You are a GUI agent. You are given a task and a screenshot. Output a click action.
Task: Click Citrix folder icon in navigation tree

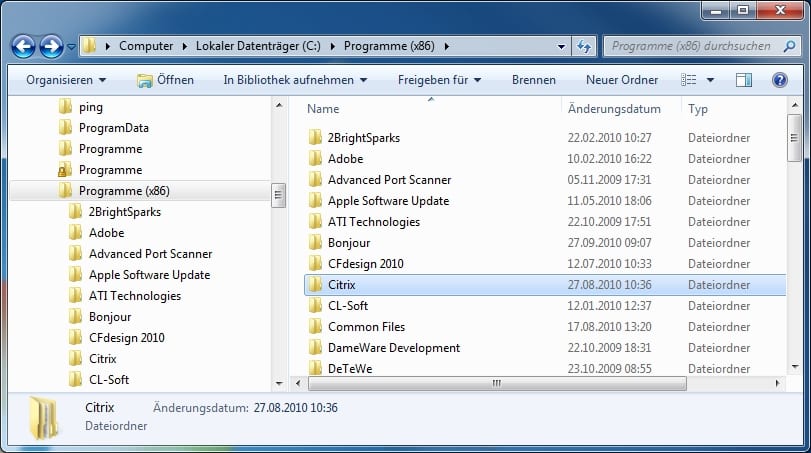[76, 358]
